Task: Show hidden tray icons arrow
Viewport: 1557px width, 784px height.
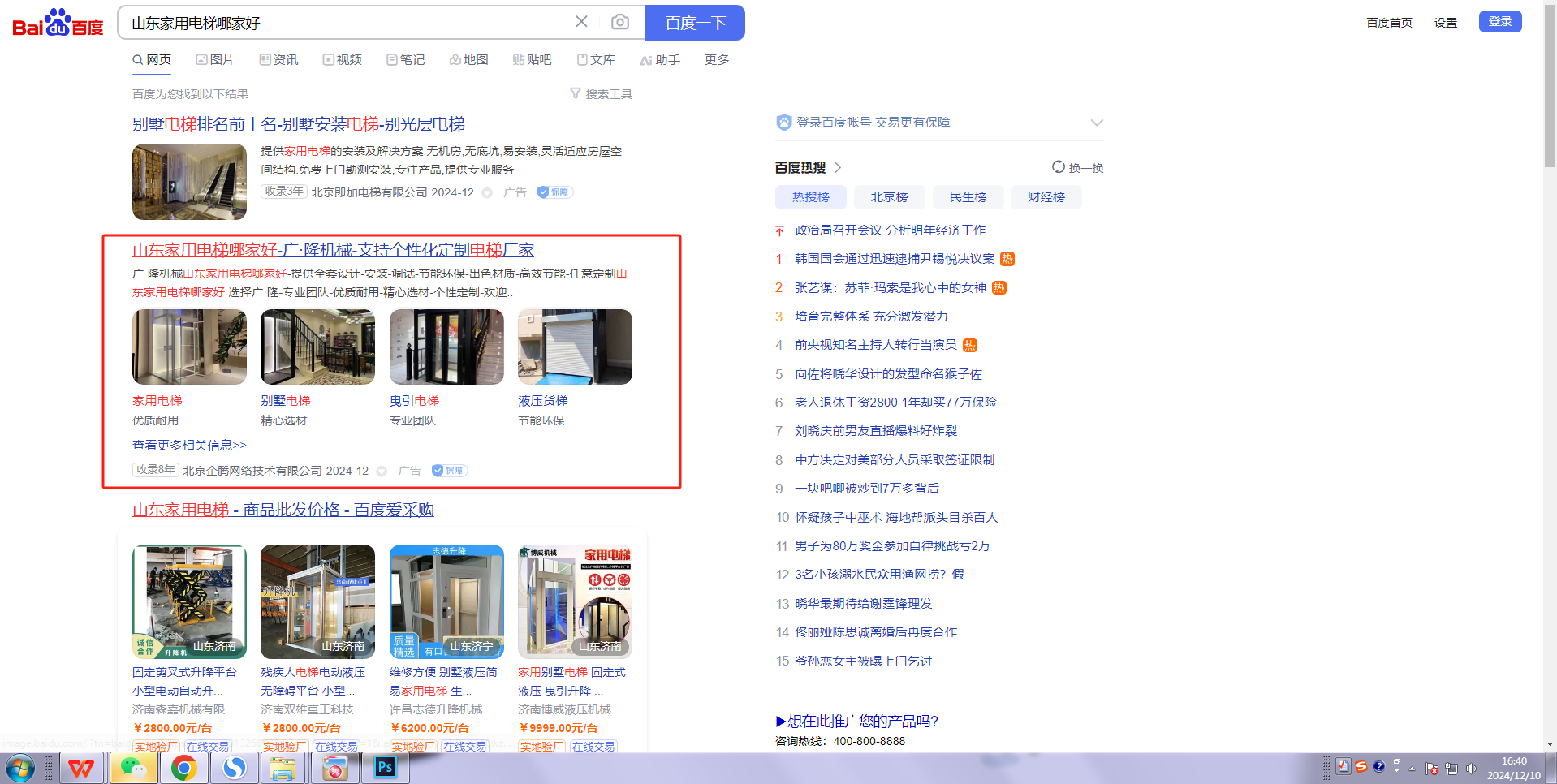Action: pyautogui.click(x=1413, y=769)
